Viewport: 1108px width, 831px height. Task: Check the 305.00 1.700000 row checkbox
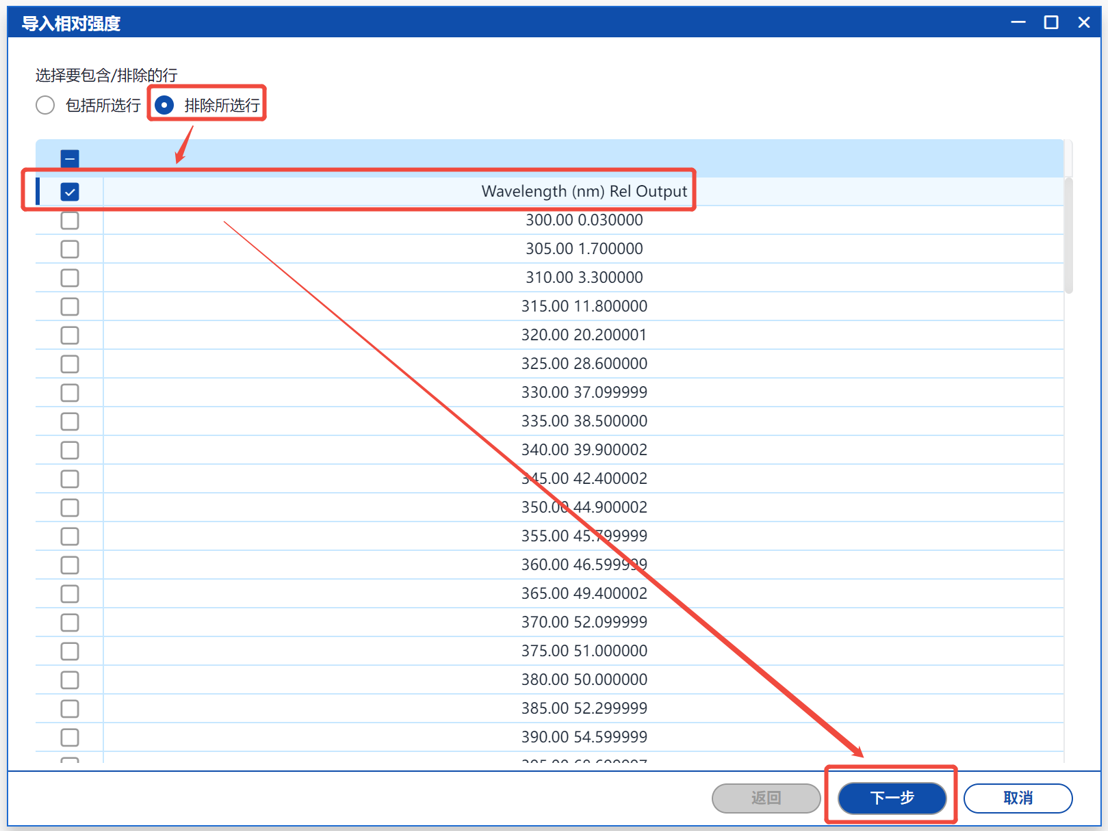[70, 249]
